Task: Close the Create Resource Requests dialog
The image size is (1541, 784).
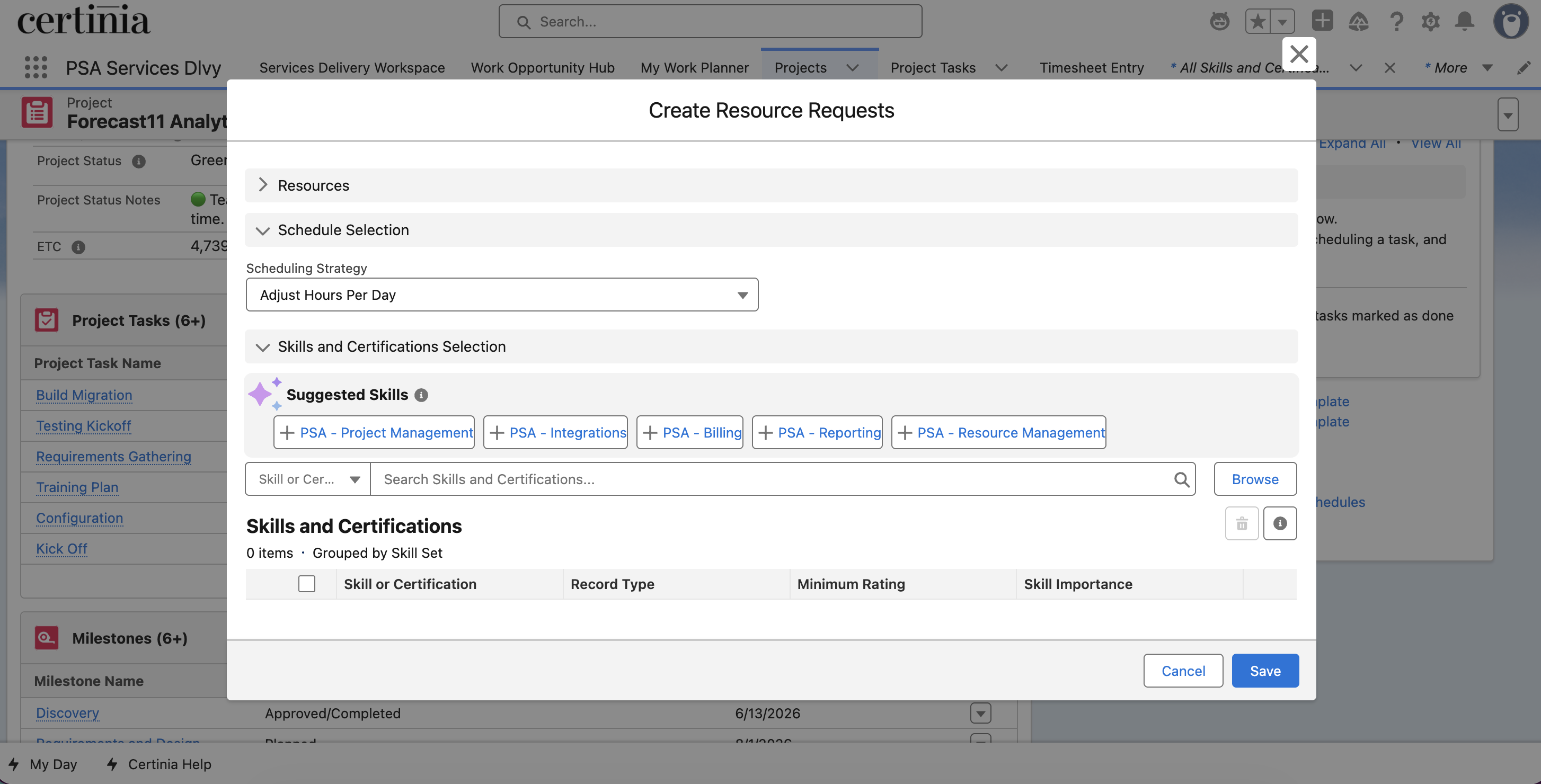Action: (1299, 55)
